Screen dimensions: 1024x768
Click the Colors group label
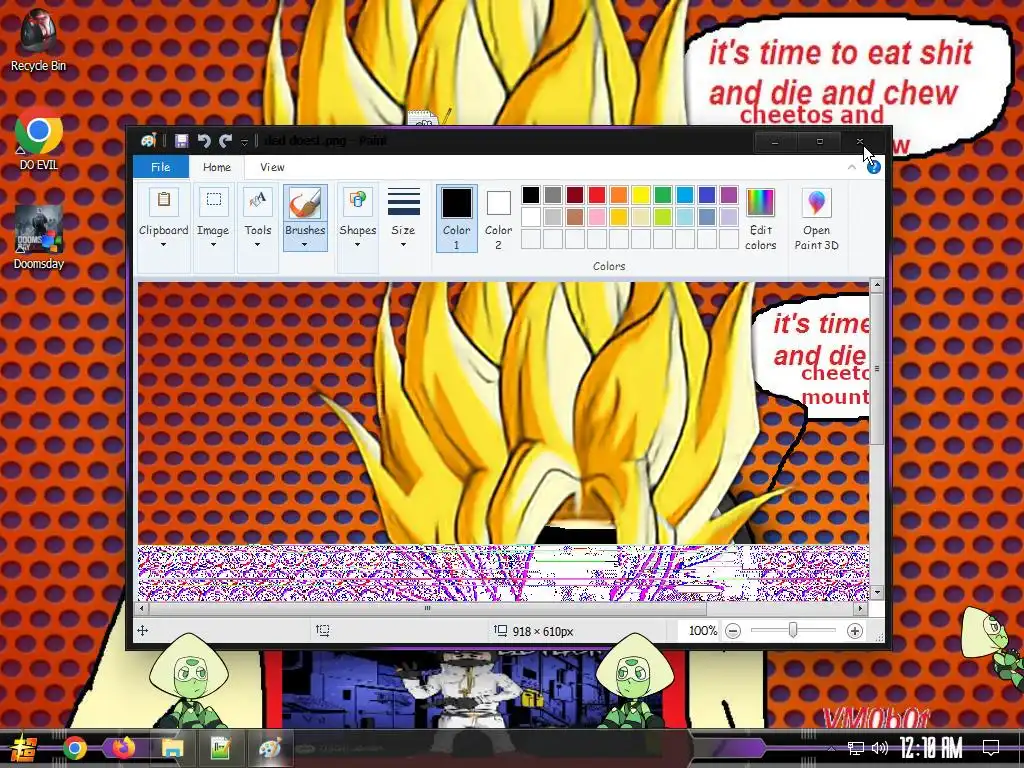click(609, 266)
